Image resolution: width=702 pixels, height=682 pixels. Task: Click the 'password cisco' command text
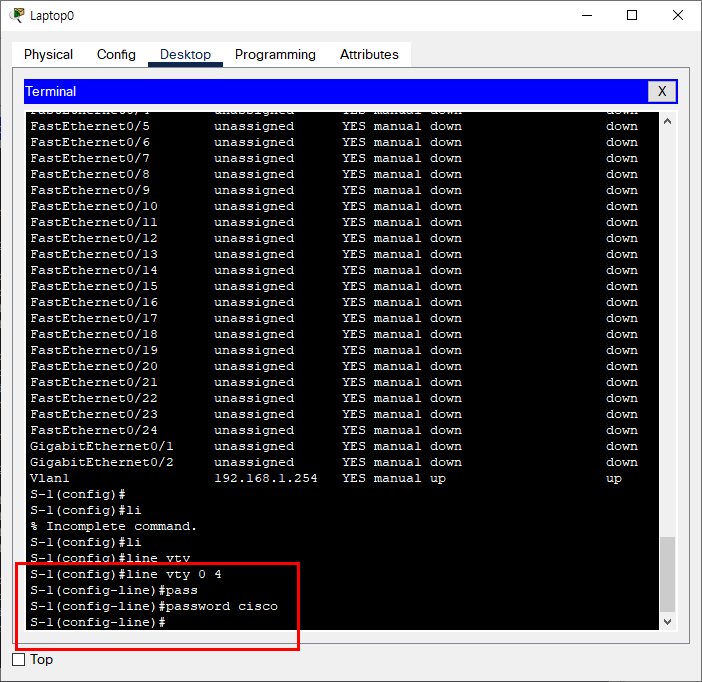pos(222,606)
